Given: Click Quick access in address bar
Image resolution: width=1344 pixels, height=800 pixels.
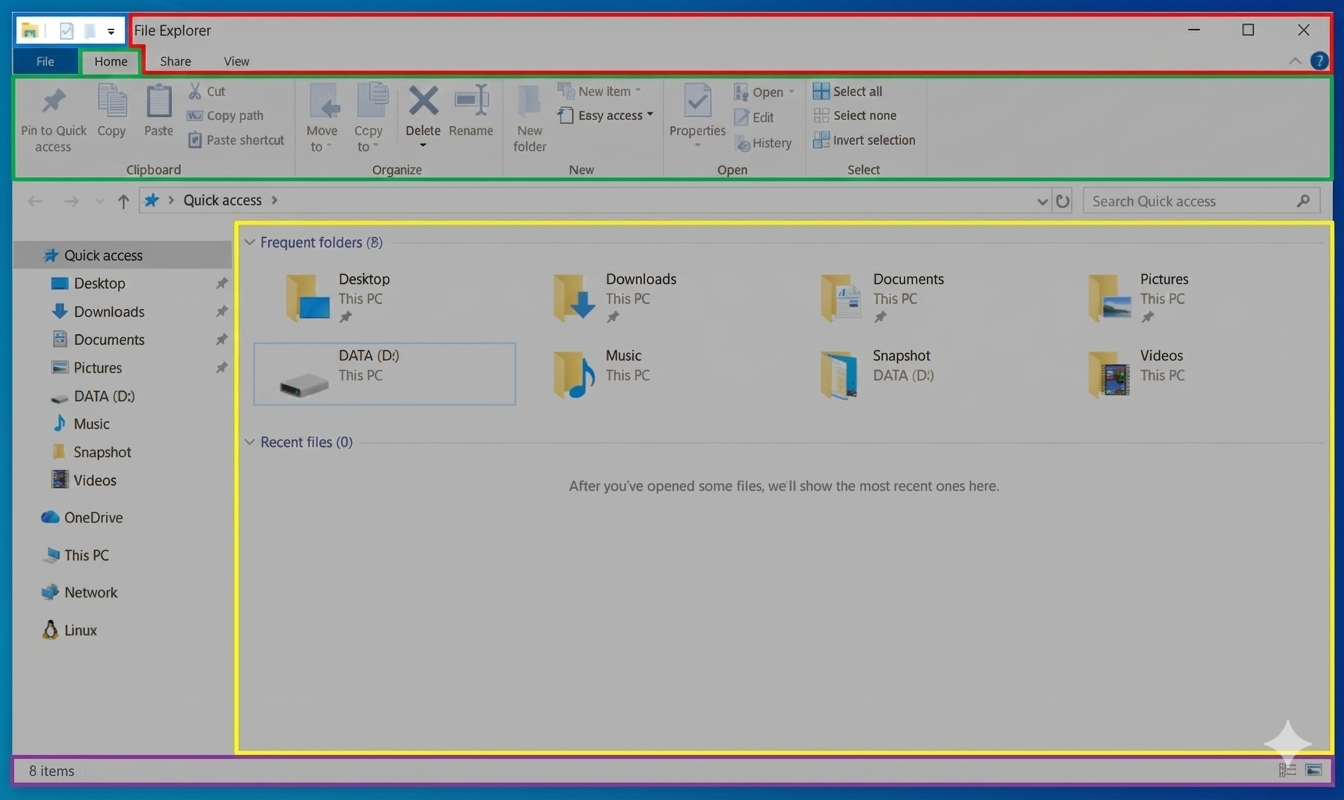Looking at the screenshot, I should click(222, 201).
